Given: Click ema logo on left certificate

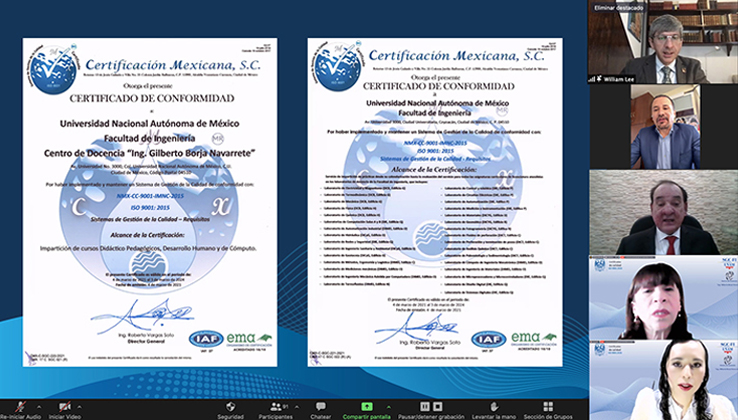Looking at the screenshot, I should coord(249,338).
